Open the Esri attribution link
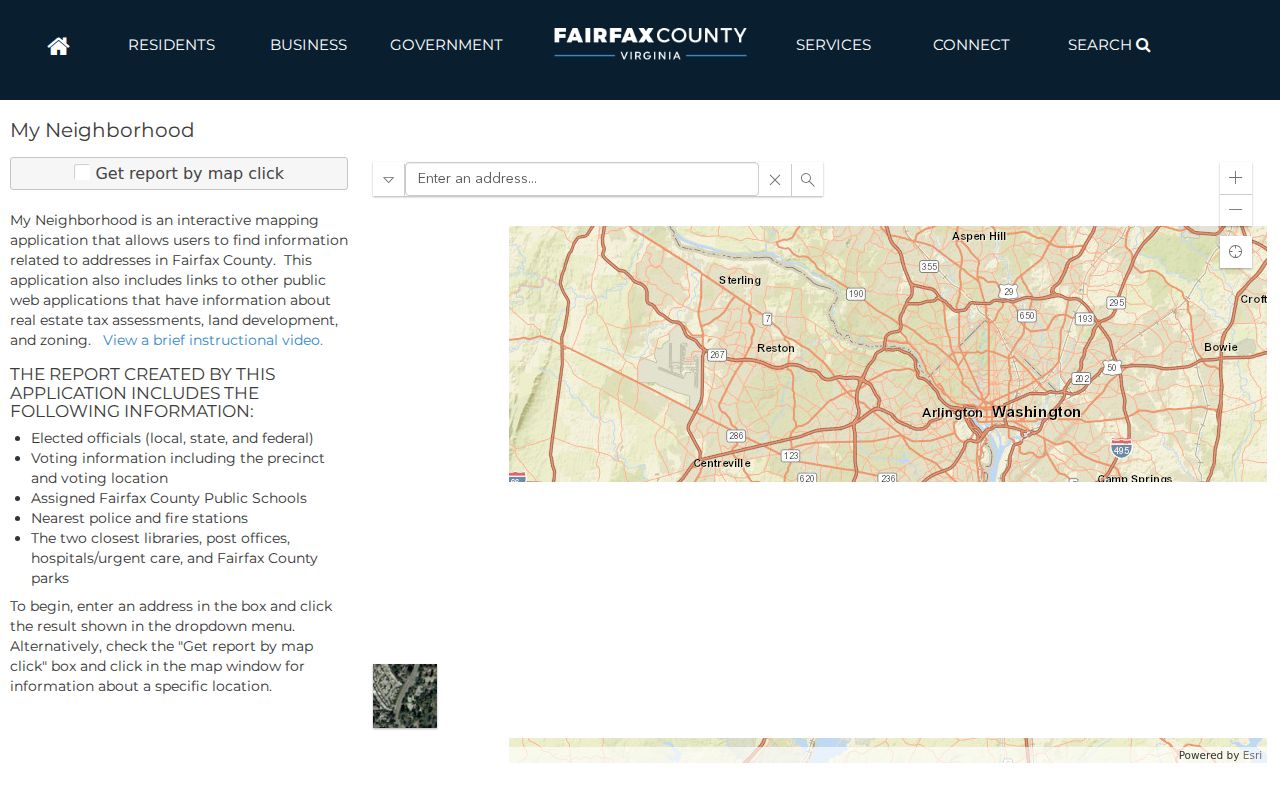Screen dimensions: 1280x800 (x=1252, y=755)
